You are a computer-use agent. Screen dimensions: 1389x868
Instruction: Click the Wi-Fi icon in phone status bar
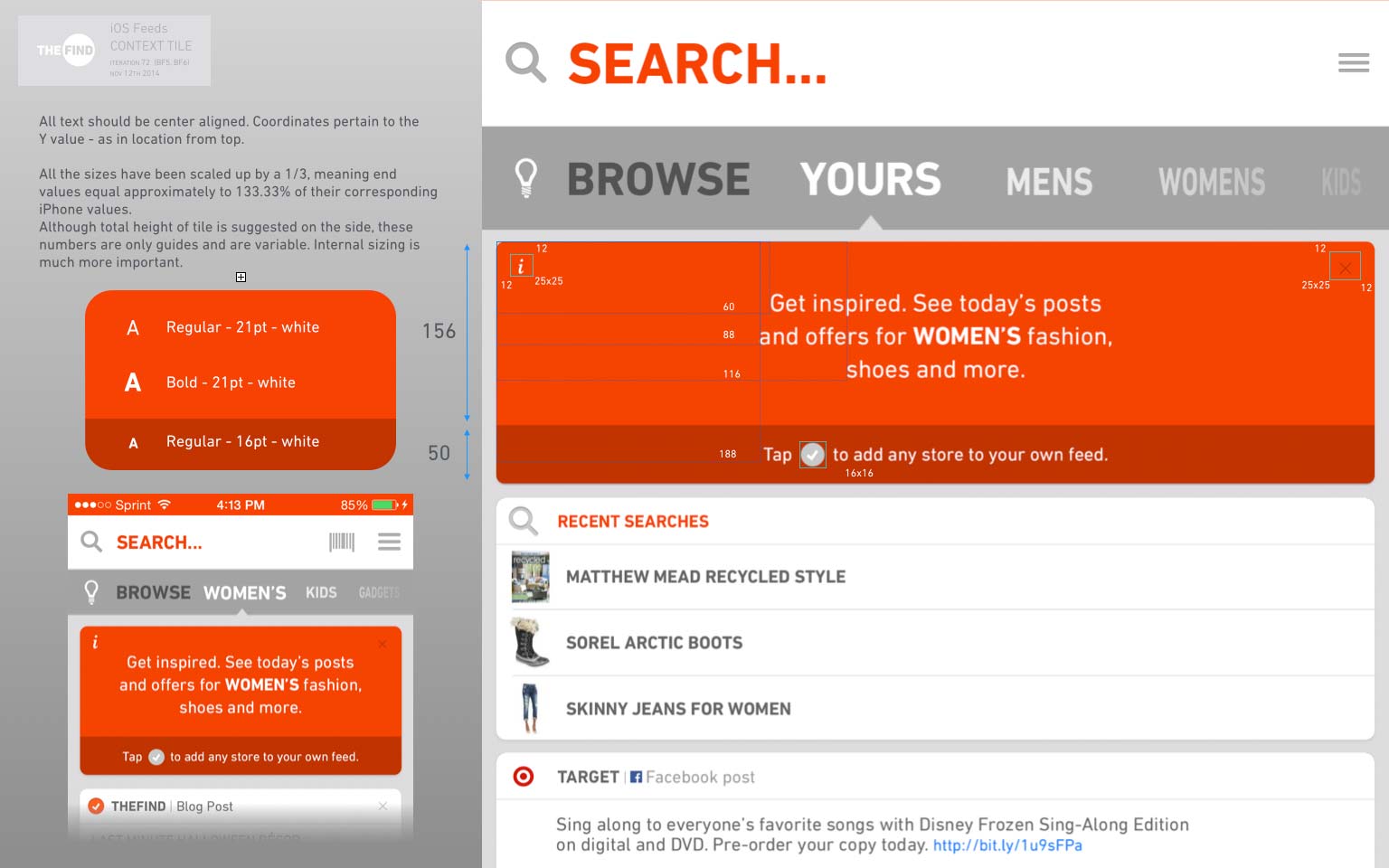(164, 504)
